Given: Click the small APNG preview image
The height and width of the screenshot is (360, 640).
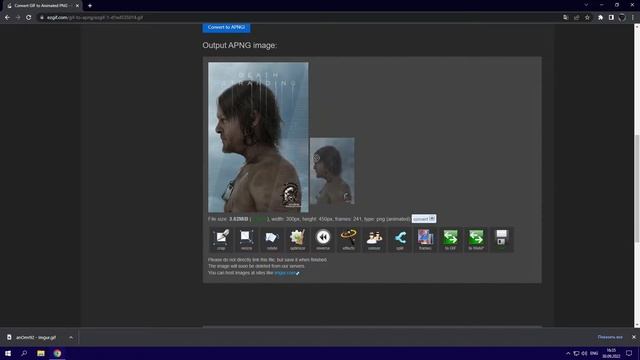Looking at the screenshot, I should click(x=332, y=171).
